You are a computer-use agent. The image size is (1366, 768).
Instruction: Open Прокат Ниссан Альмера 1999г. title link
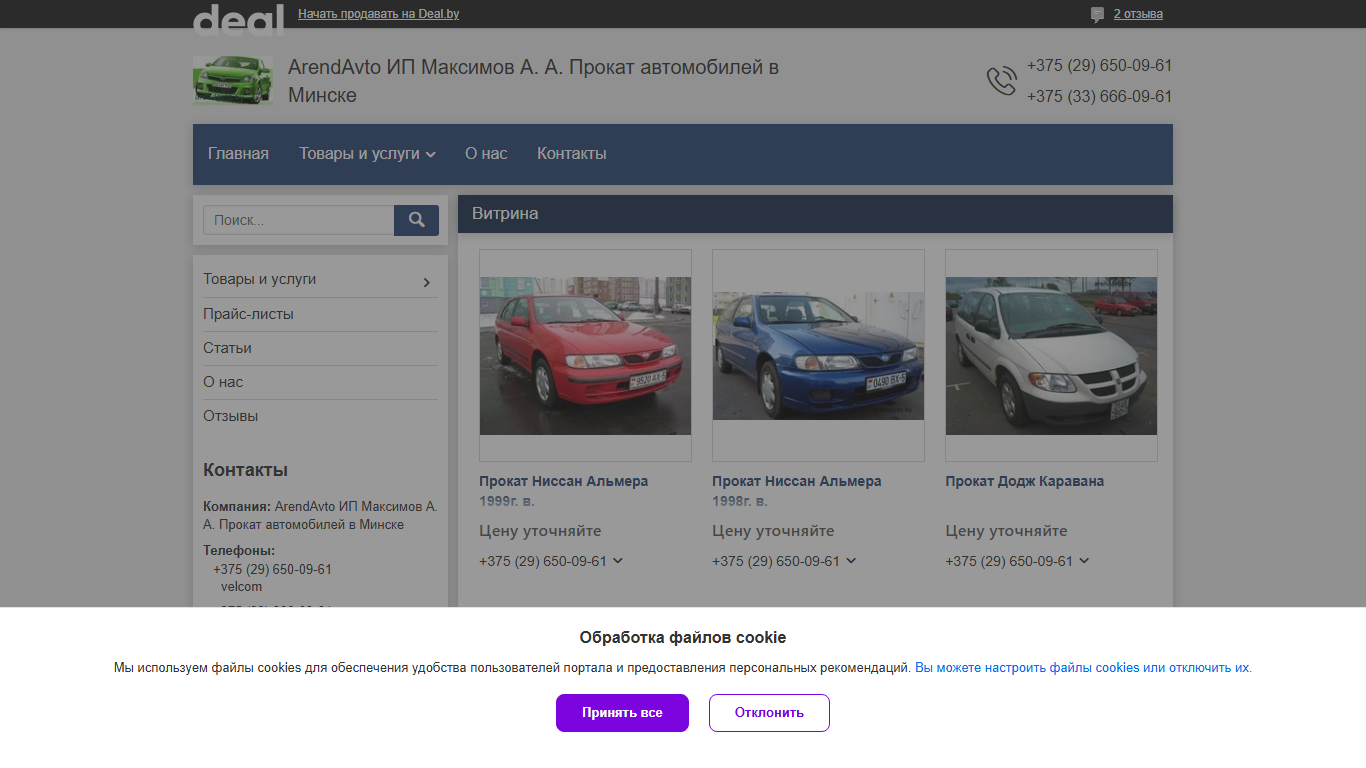coord(564,491)
